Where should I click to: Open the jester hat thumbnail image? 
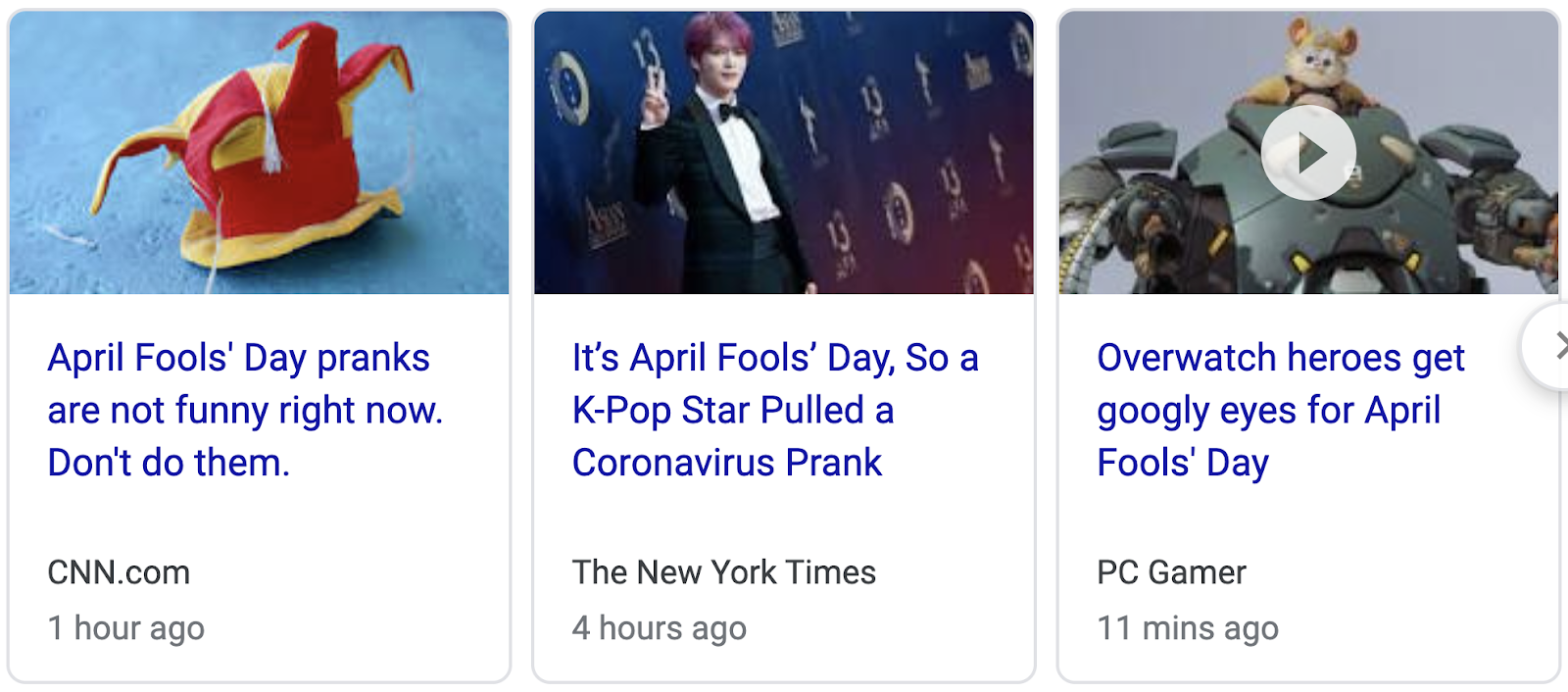(x=259, y=153)
